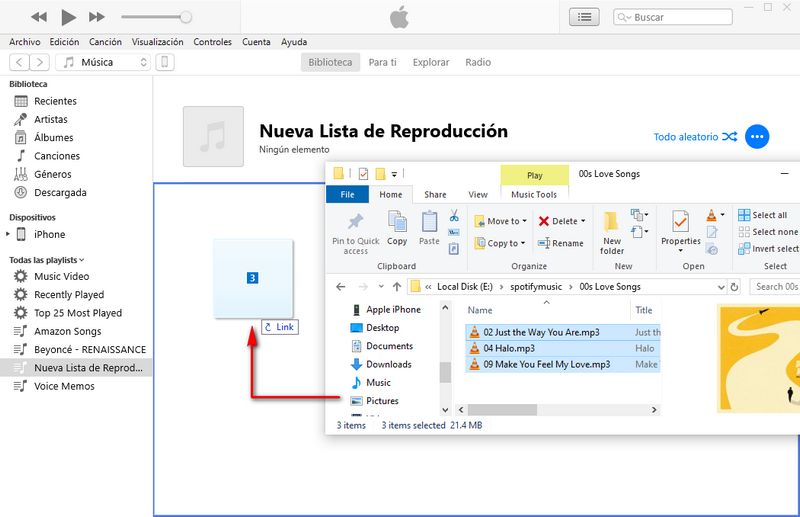Expand the iPhone device tree arrow

click(8, 234)
